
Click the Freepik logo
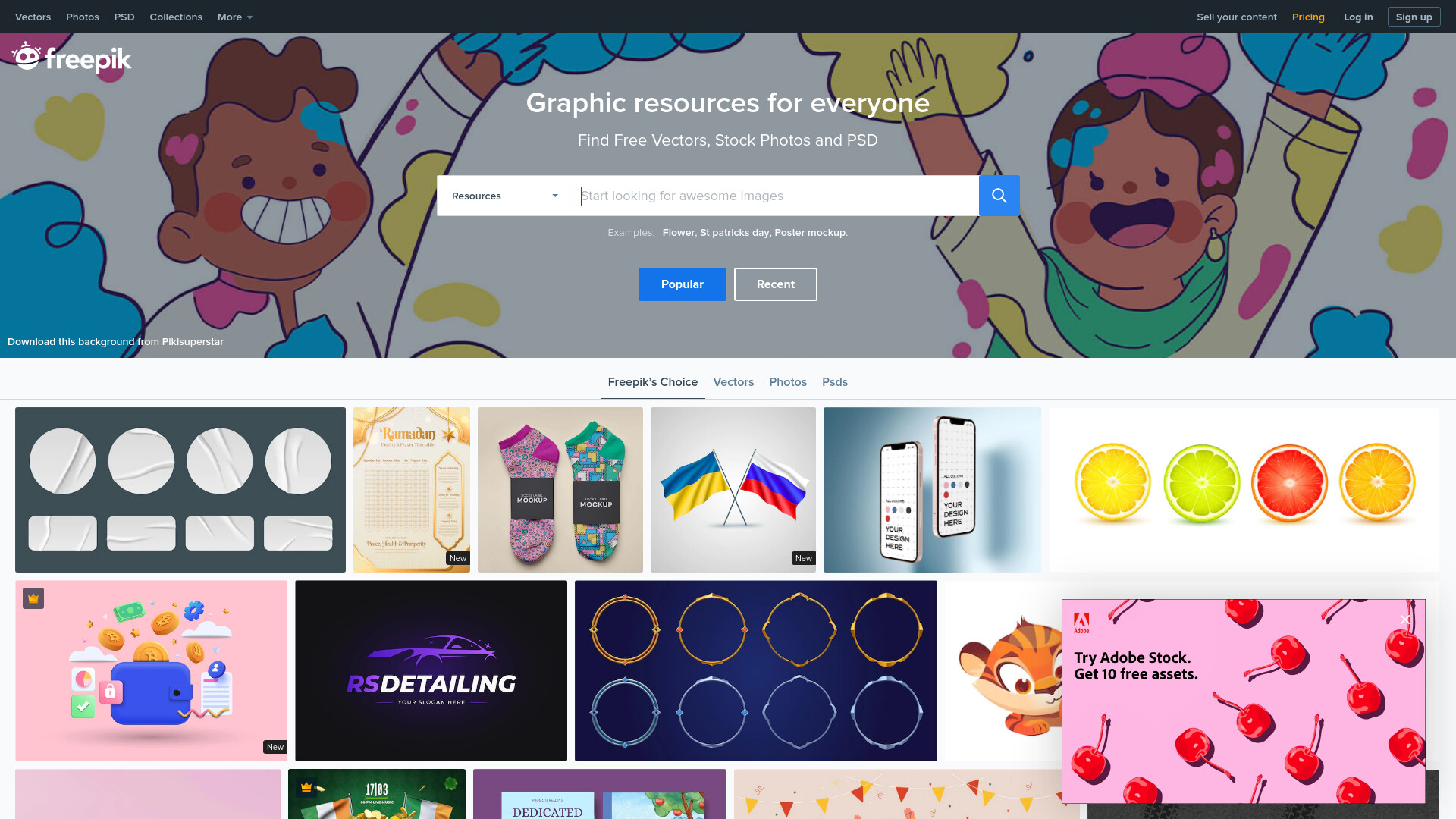[72, 58]
